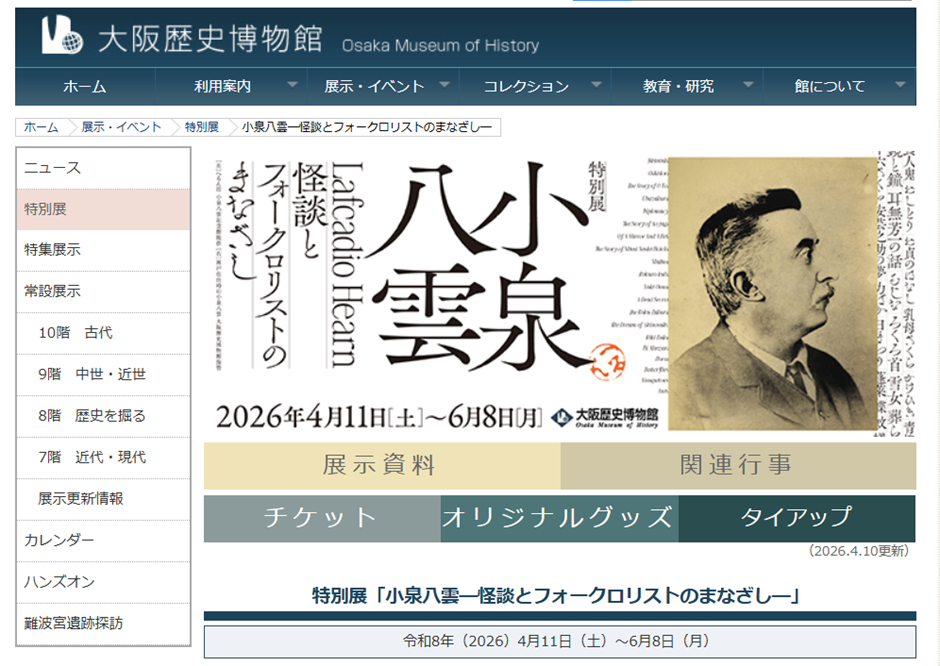Viewport: 940px width, 666px height.
Task: Open 難波宮遺跡探訪 in the sidebar
Action: coord(103,623)
